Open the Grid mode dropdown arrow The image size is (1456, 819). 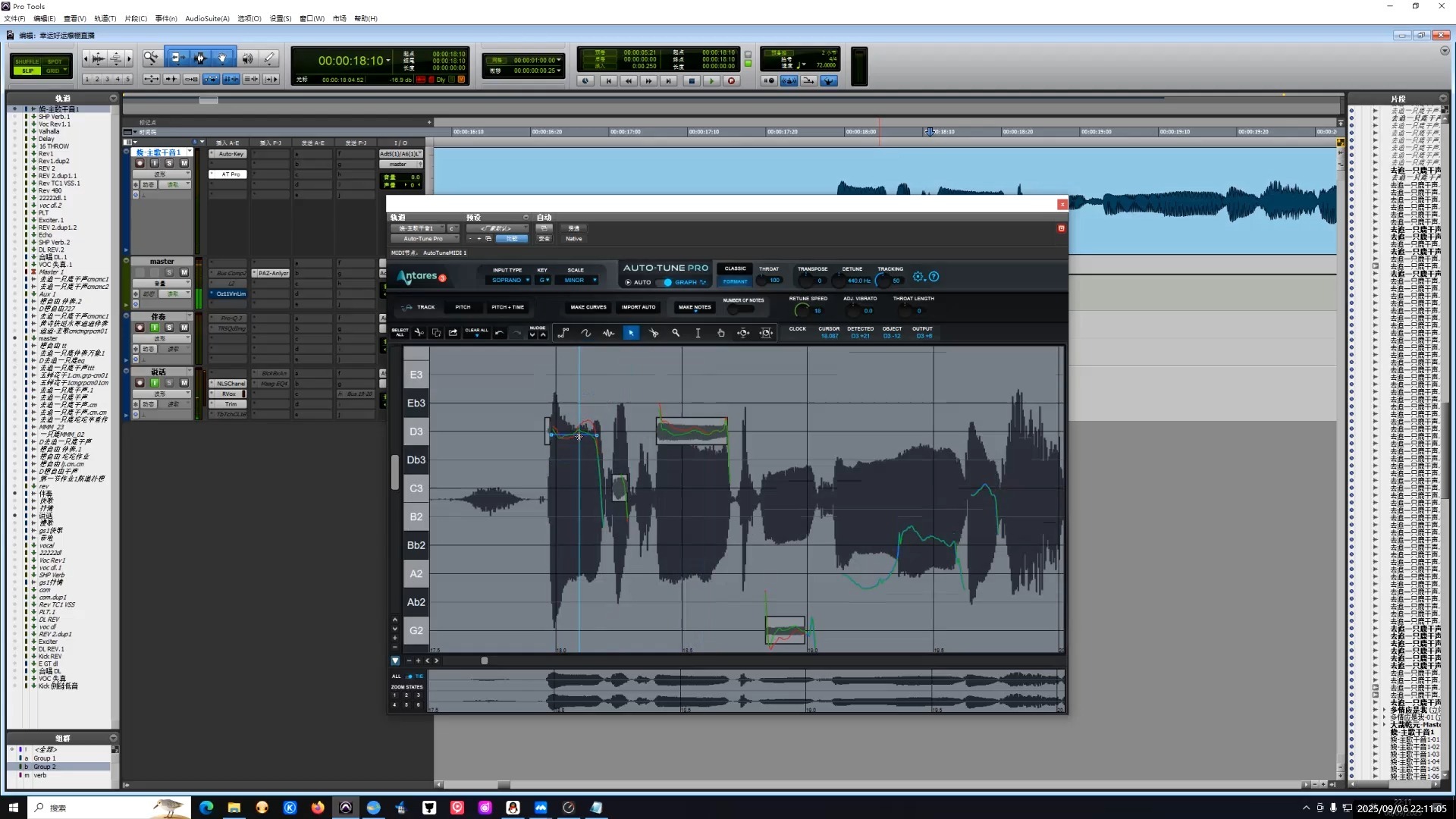(65, 71)
